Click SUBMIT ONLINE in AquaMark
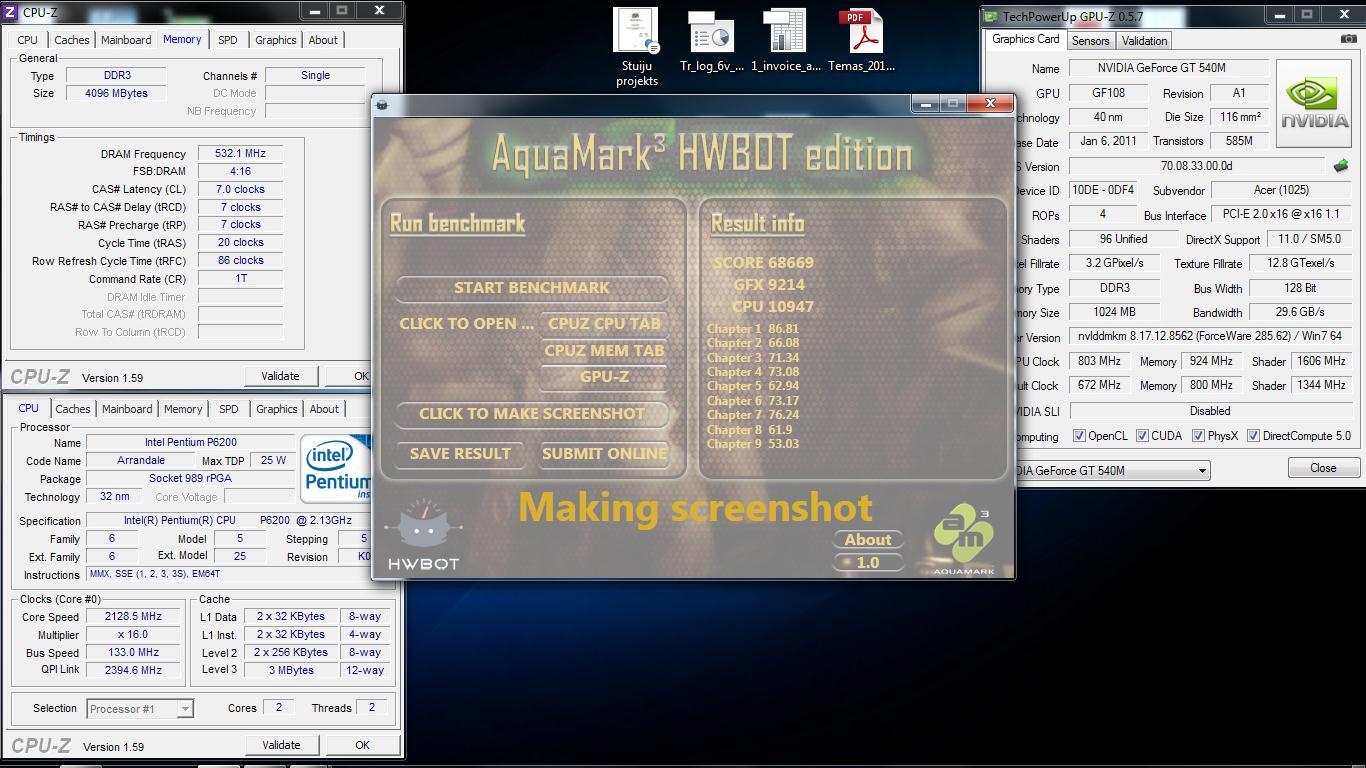Screen dimensions: 1366x768 (x=604, y=454)
